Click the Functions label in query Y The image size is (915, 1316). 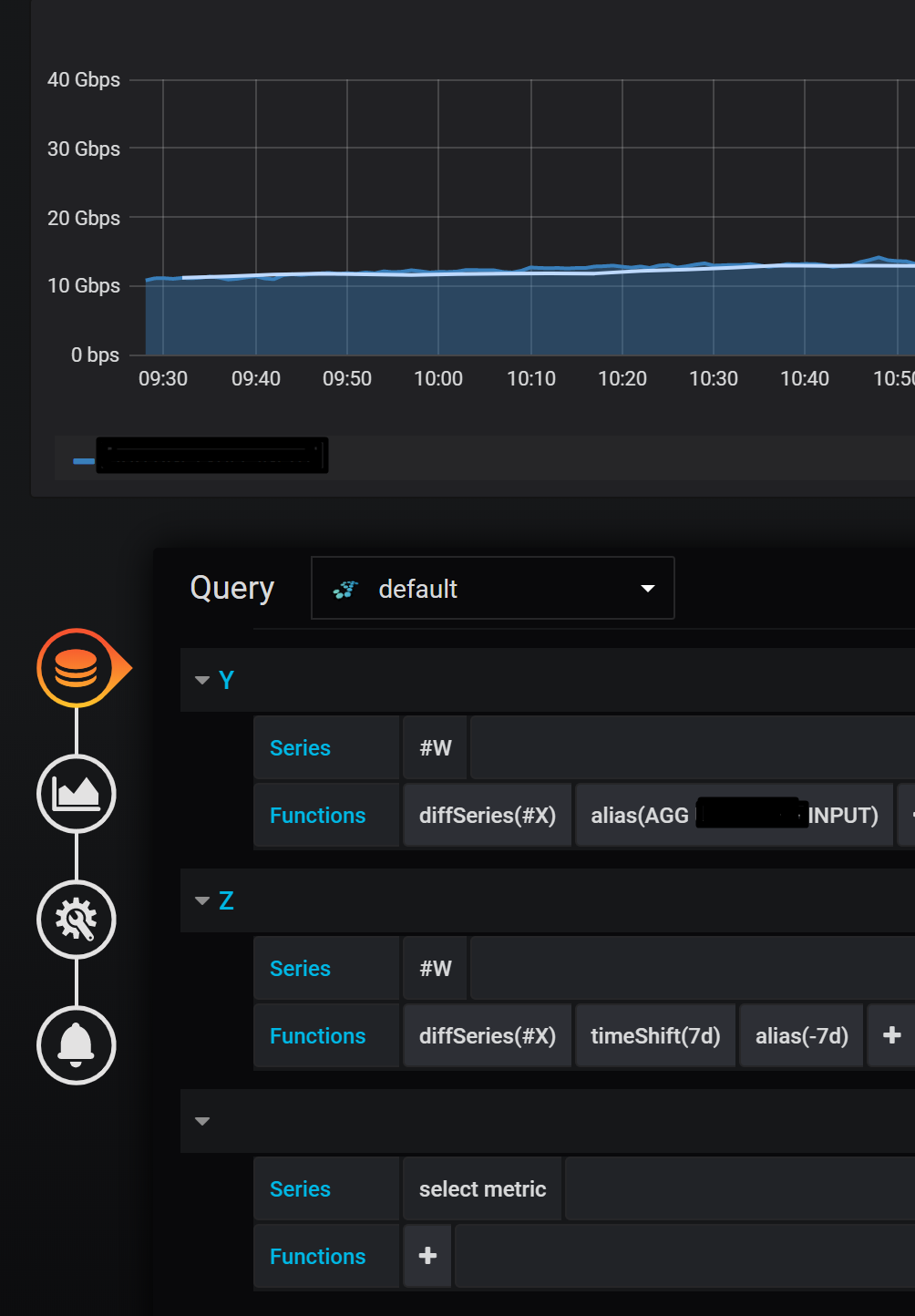pos(317,815)
